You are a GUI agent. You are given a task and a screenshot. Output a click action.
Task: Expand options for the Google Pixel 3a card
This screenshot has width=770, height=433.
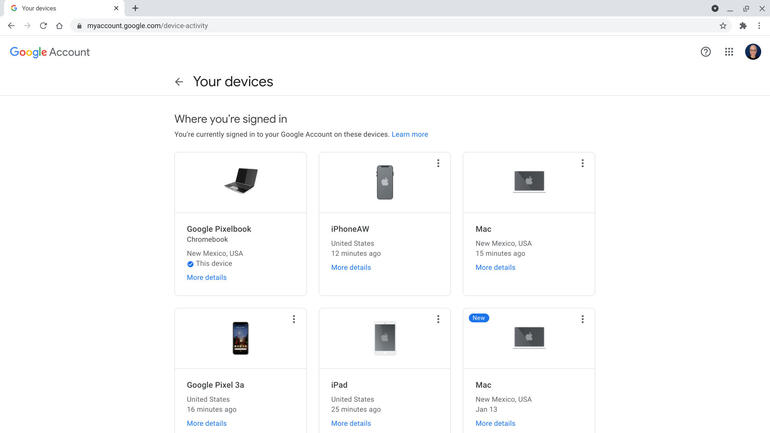tap(294, 320)
